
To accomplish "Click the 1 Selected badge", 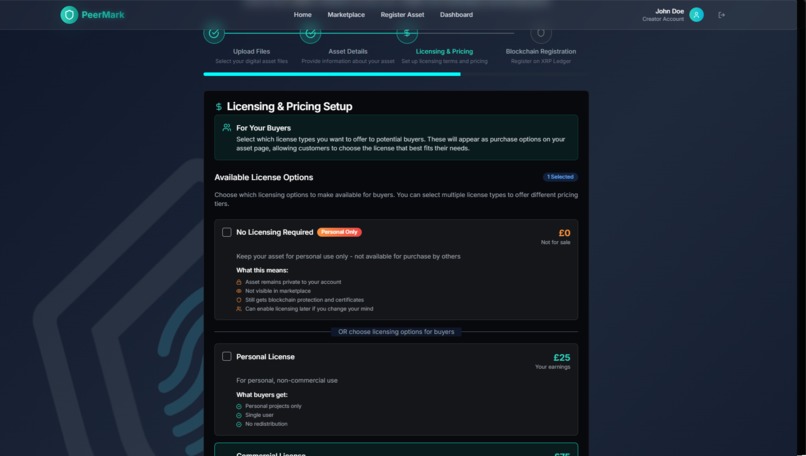I will click(x=560, y=177).
